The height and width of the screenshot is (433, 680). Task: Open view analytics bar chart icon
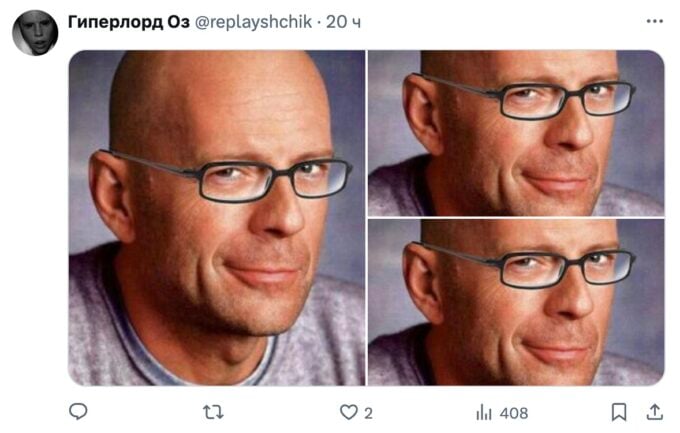[x=484, y=412]
